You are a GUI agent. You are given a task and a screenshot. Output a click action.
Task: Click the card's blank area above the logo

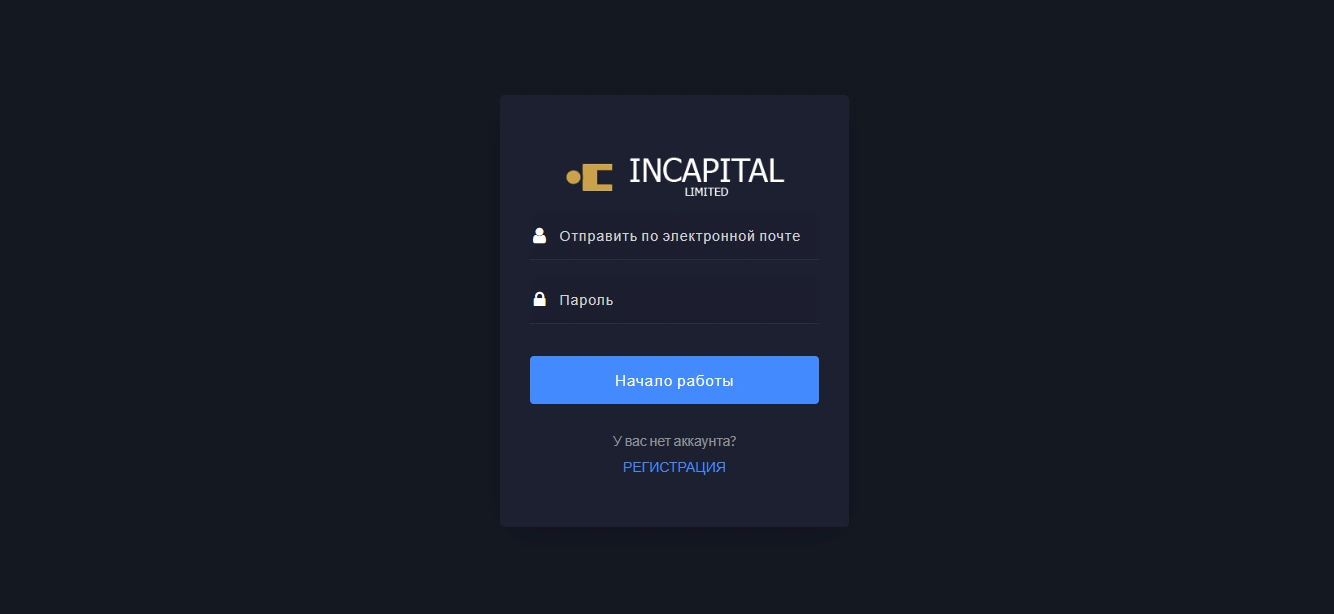pyautogui.click(x=674, y=122)
